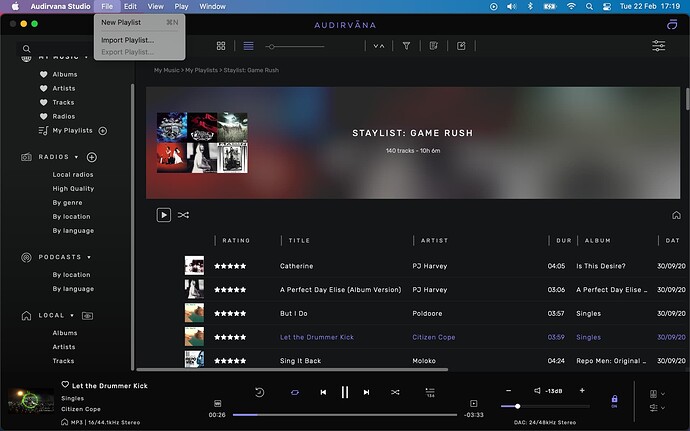Image resolution: width=690 pixels, height=431 pixels.
Task: Open the filter funnel tool
Action: coord(406,46)
